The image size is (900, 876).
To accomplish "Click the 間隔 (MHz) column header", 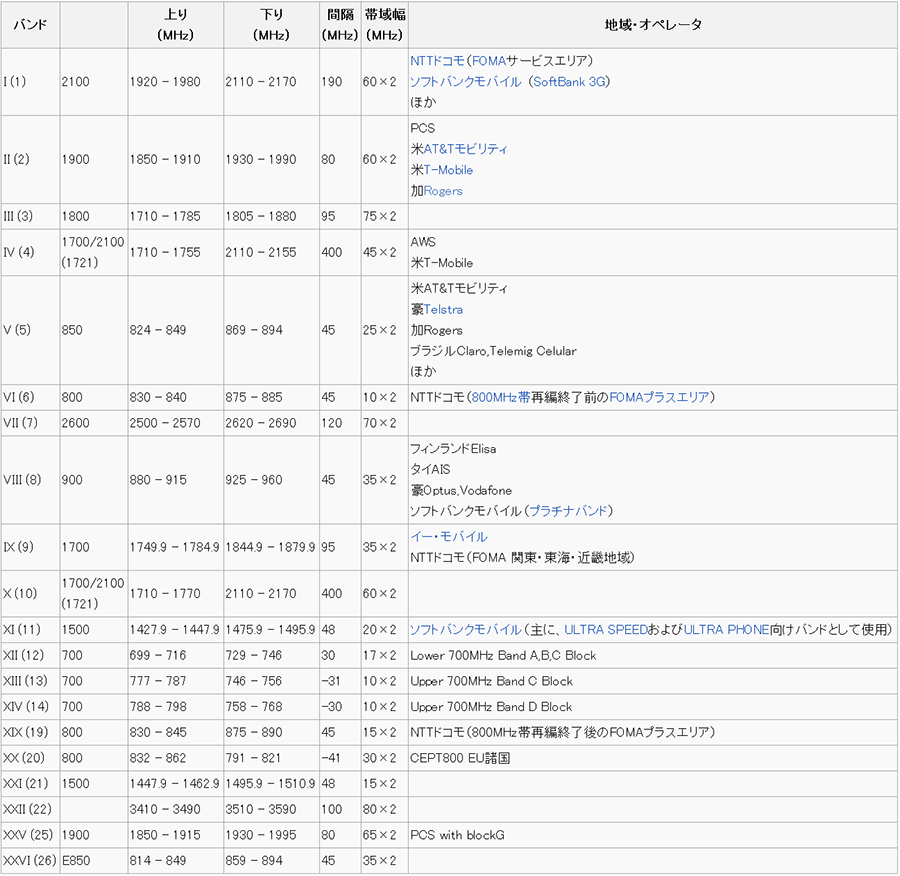I will pyautogui.click(x=340, y=25).
